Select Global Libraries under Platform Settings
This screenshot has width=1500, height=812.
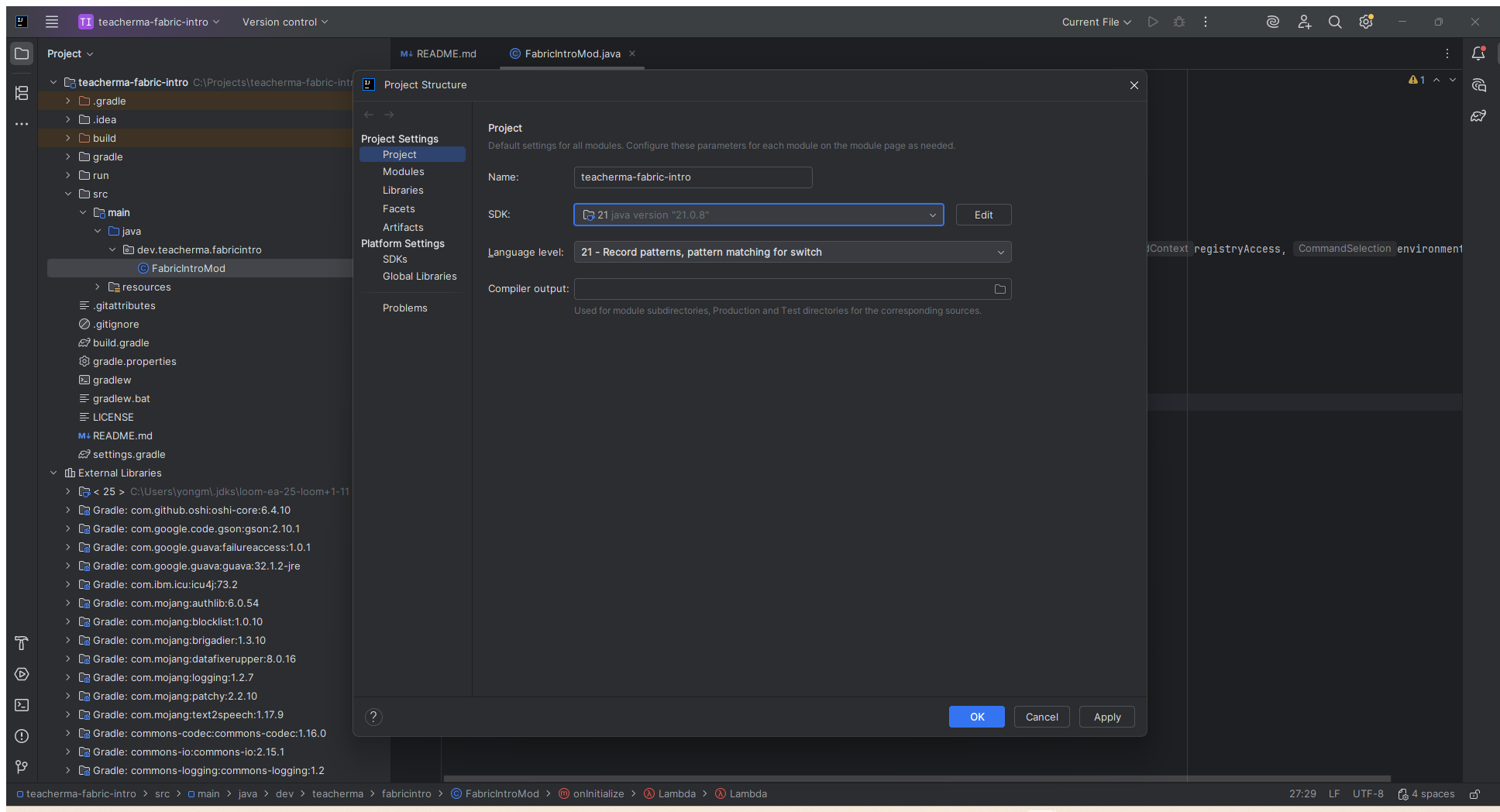420,277
